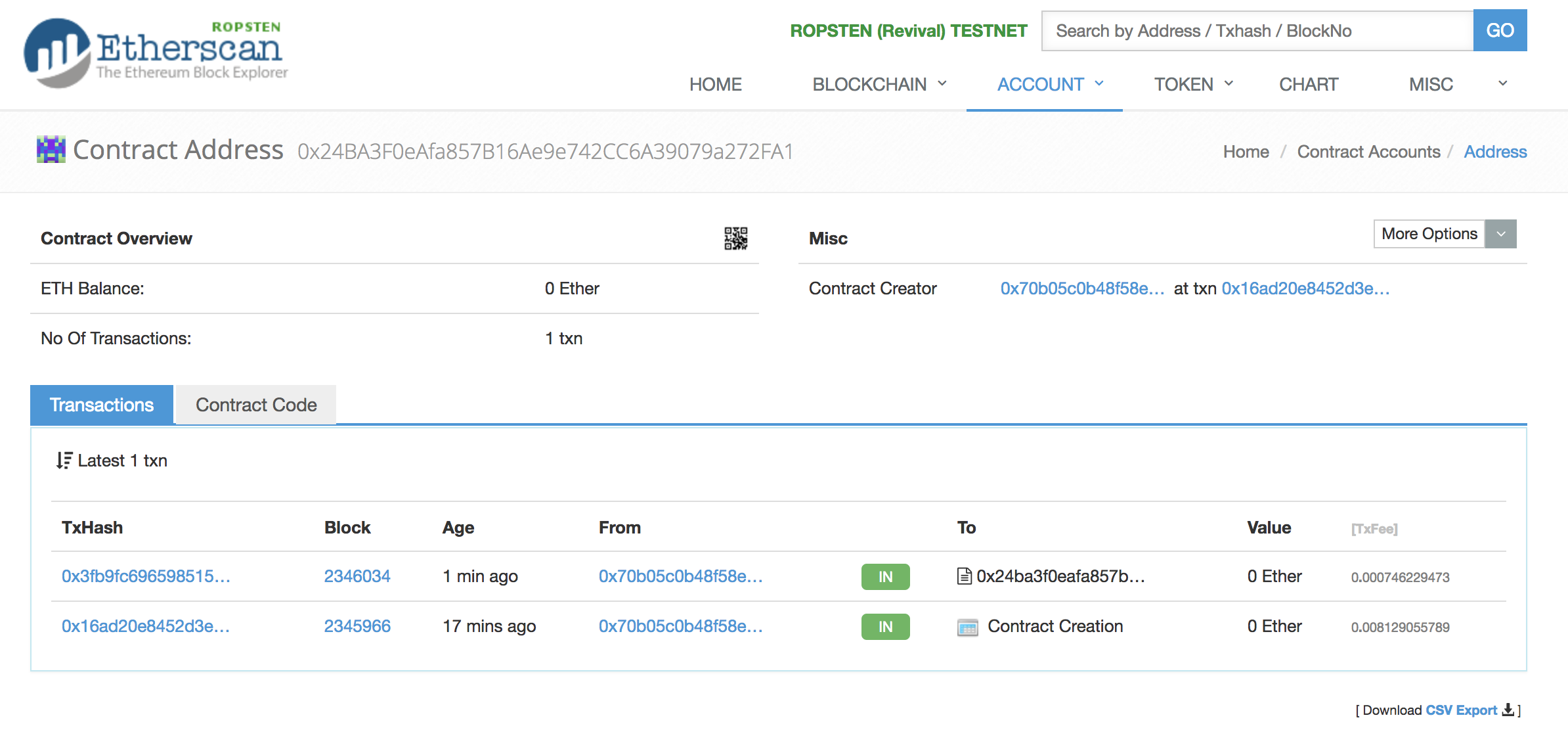1568x749 pixels.
Task: Expand the ACCOUNT menu
Action: point(1050,84)
